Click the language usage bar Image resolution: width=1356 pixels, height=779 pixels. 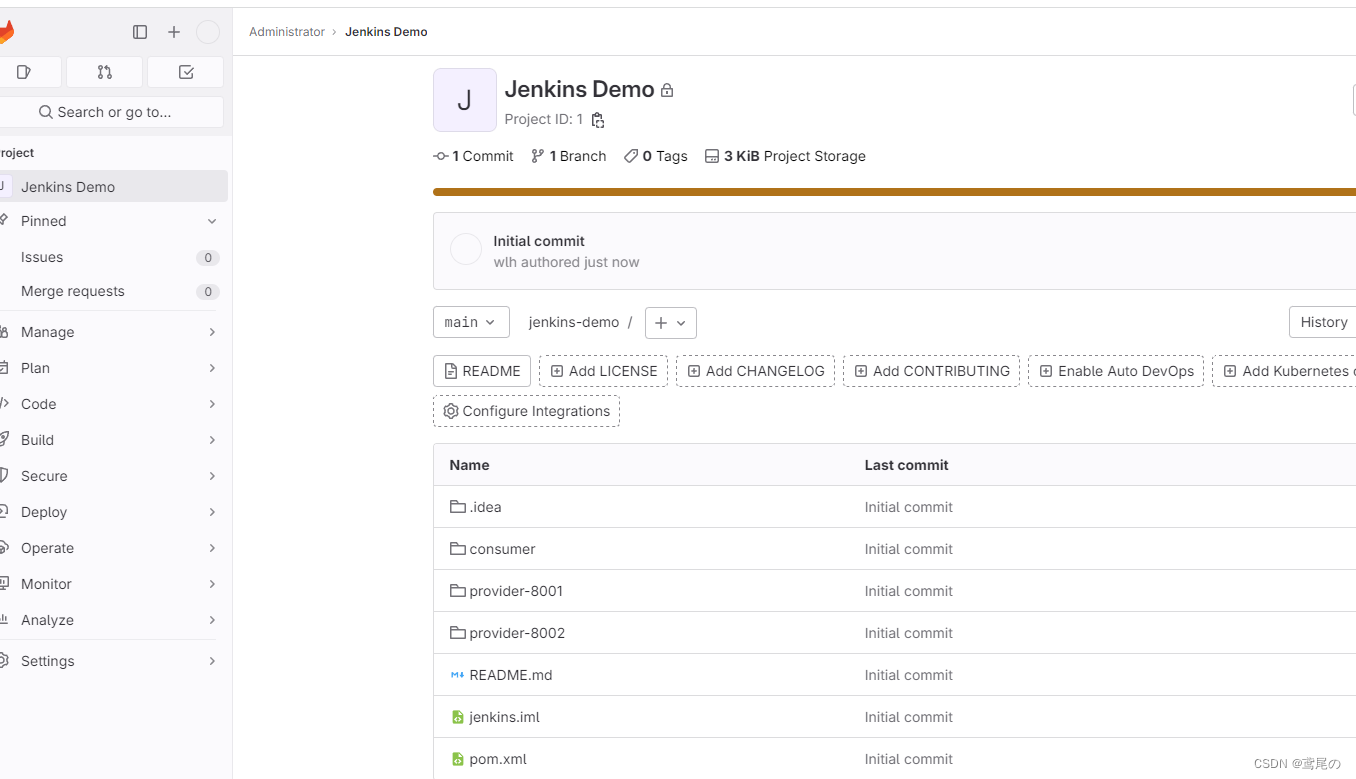[x=894, y=192]
